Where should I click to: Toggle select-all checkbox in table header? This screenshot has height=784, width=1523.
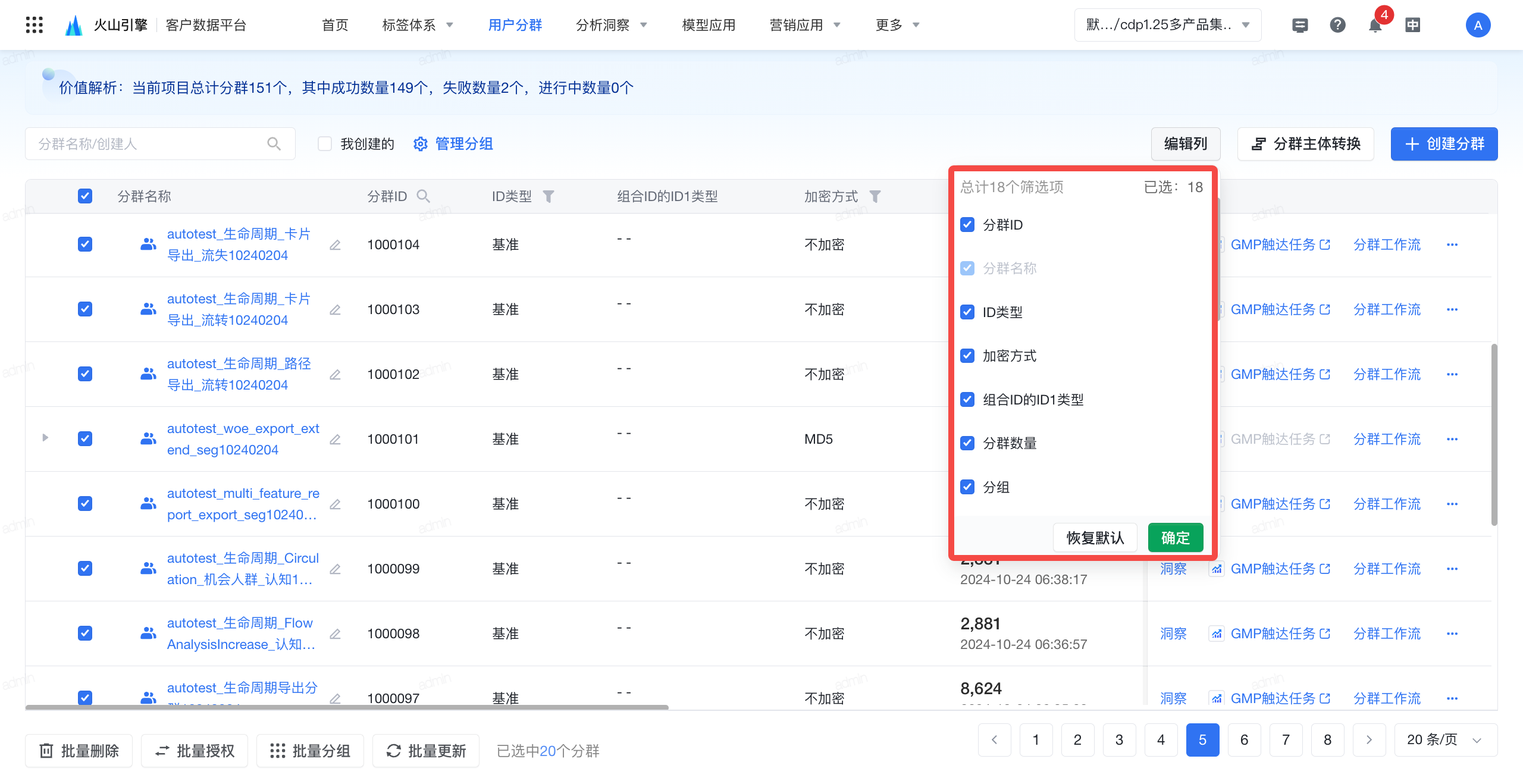coord(85,196)
